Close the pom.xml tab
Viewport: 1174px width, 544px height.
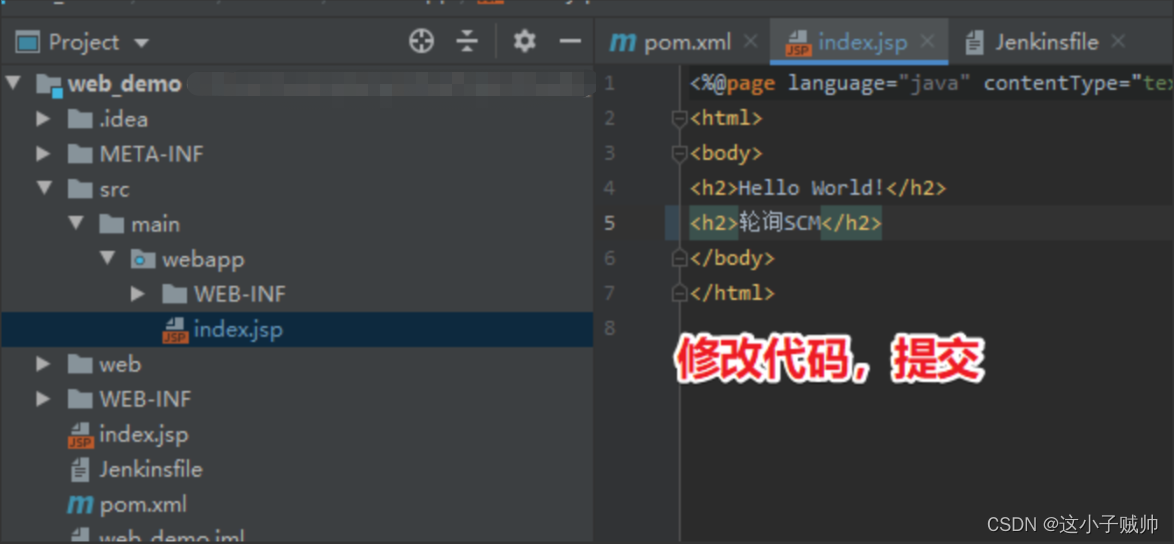point(750,42)
